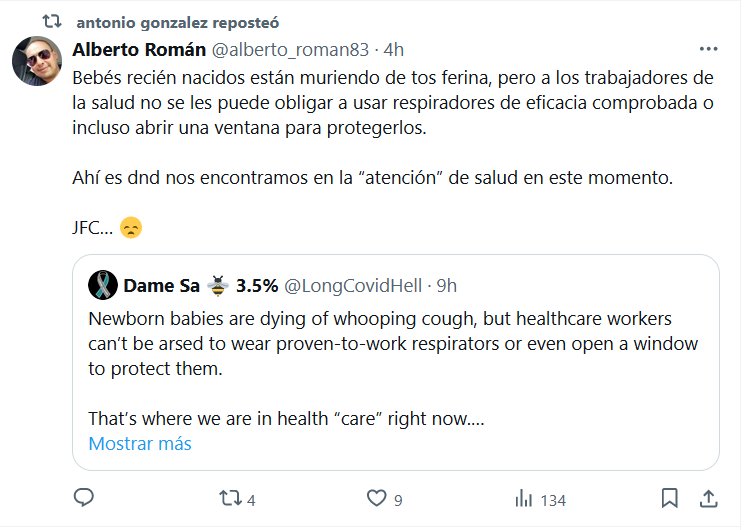This screenshot has width=744, height=530.
Task: Like the tweet with the heart icon
Action: 377,498
